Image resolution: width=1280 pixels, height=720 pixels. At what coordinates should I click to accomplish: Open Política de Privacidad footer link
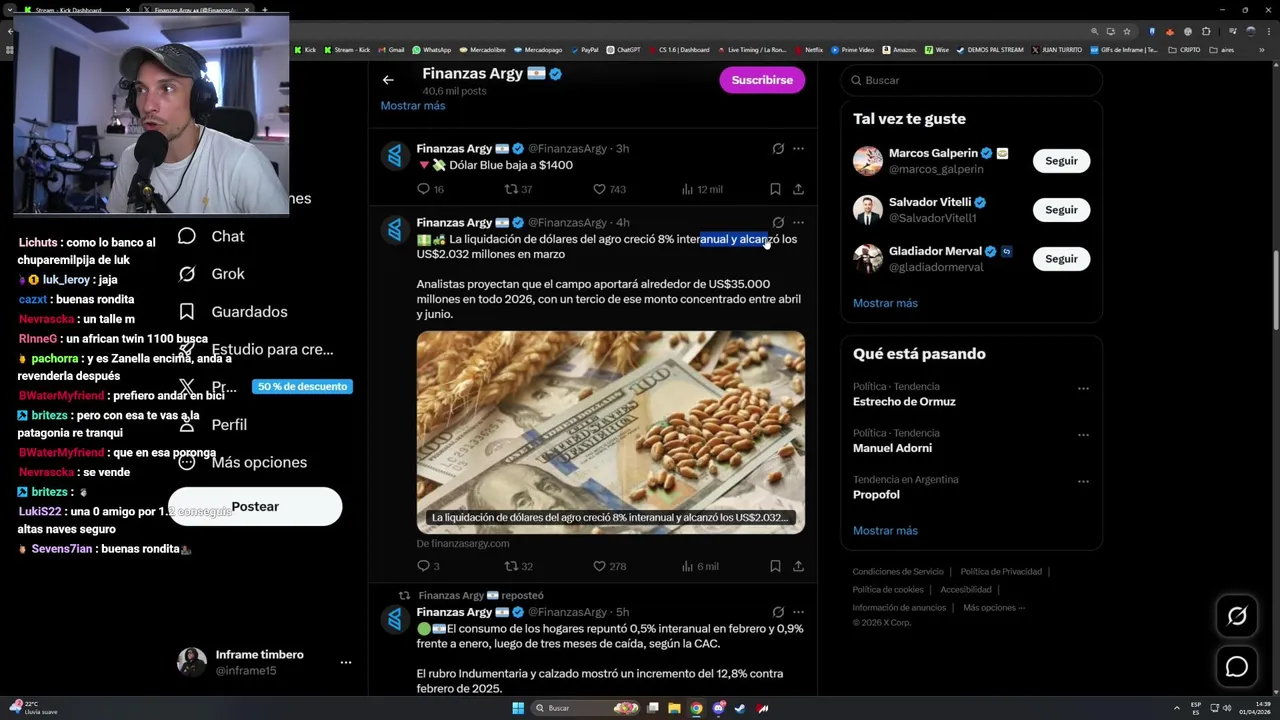click(x=1001, y=572)
